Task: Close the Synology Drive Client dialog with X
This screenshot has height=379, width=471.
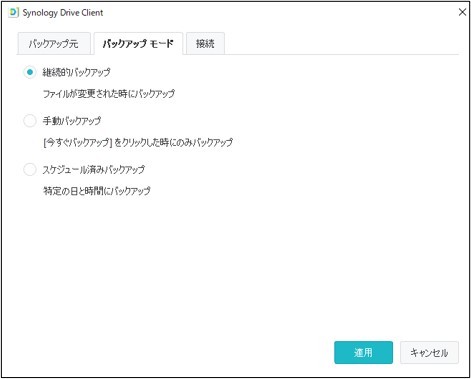Action: [462, 12]
